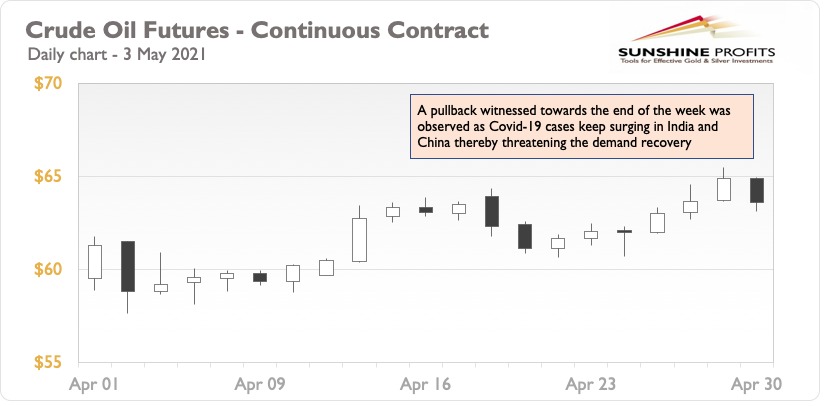Click the Apr 16 date label
Image resolution: width=824 pixels, height=406 pixels.
425,384
